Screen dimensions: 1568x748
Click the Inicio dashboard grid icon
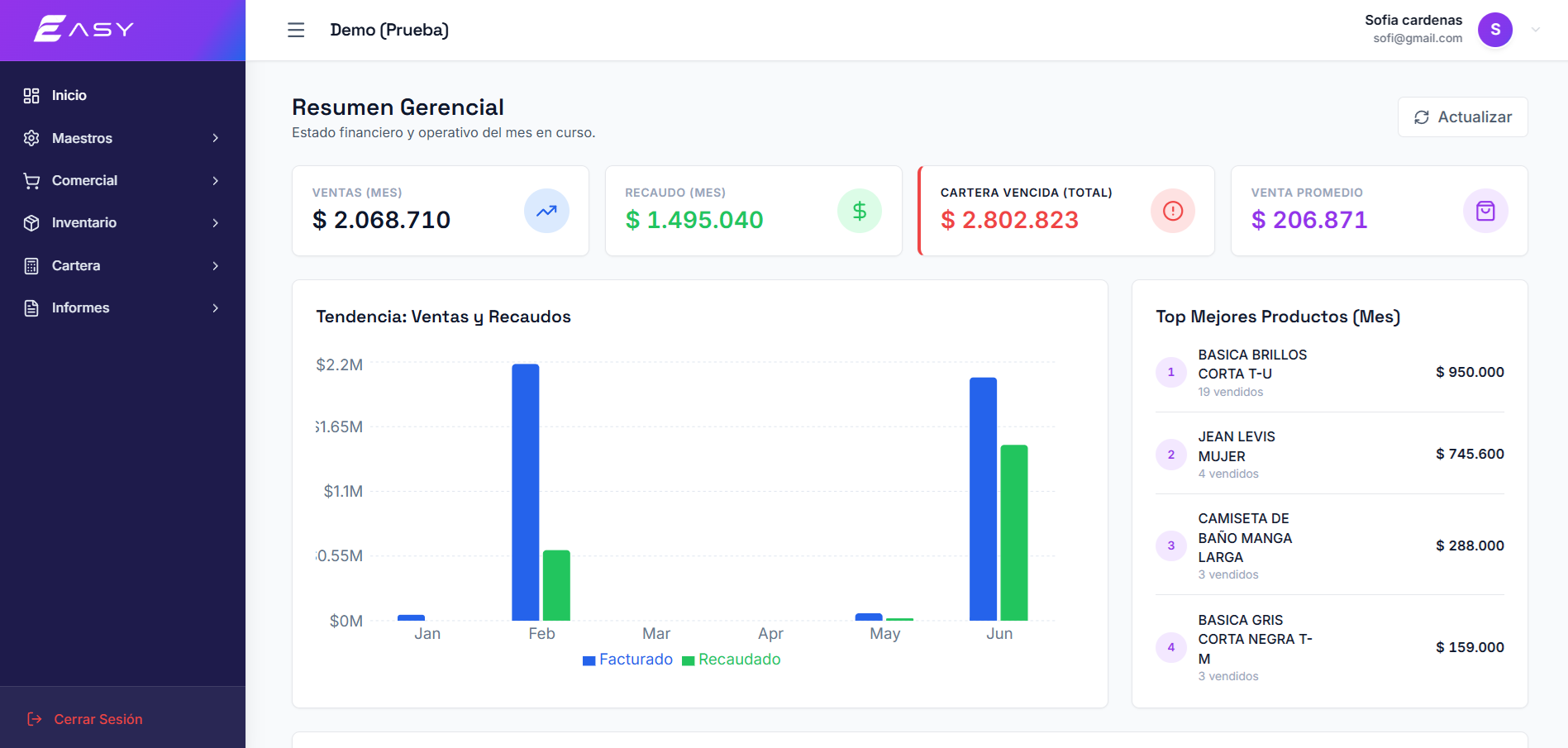click(31, 96)
